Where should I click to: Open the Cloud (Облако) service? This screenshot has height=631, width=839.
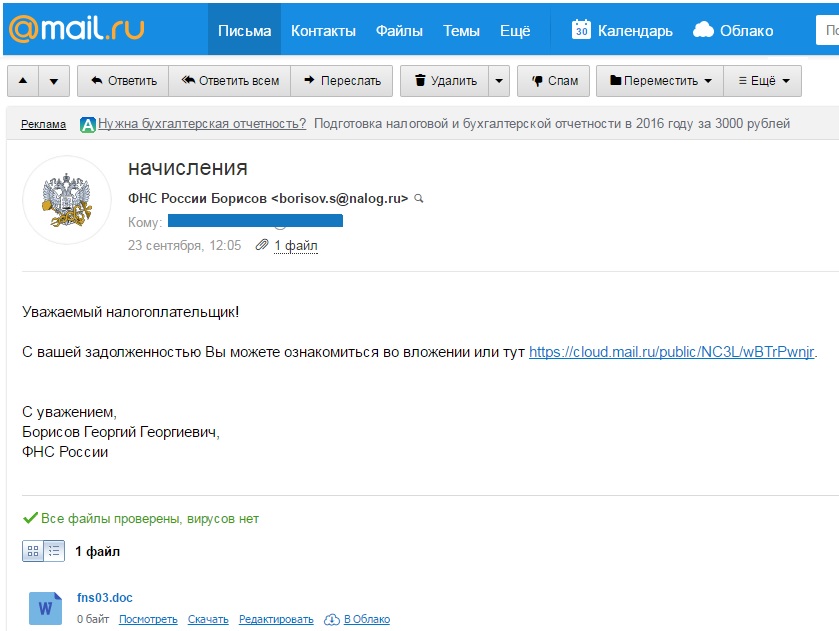(735, 30)
